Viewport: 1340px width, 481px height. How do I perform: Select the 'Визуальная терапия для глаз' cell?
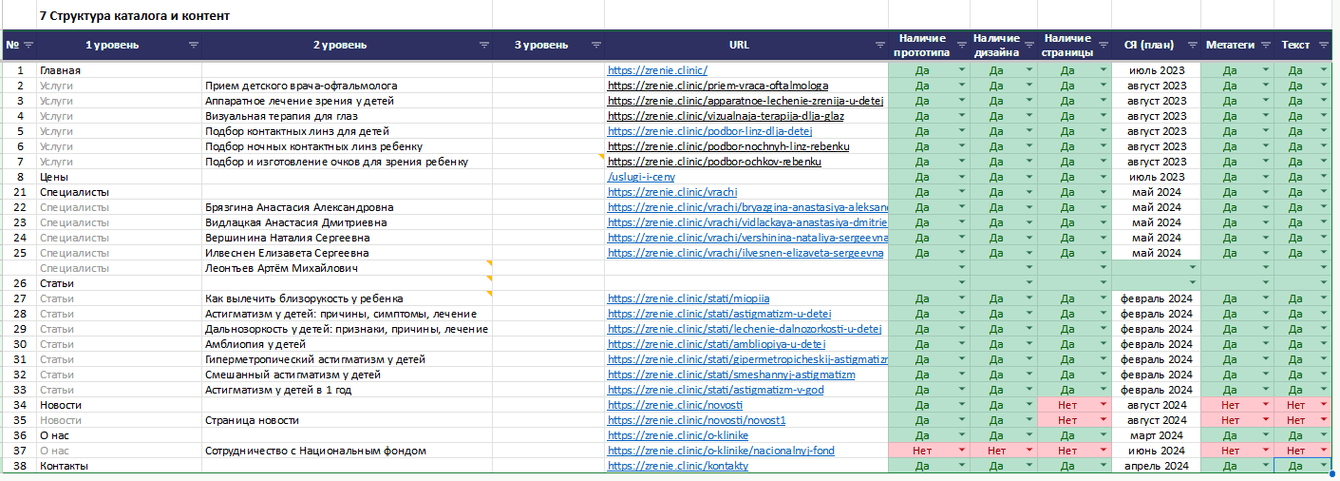[347, 116]
